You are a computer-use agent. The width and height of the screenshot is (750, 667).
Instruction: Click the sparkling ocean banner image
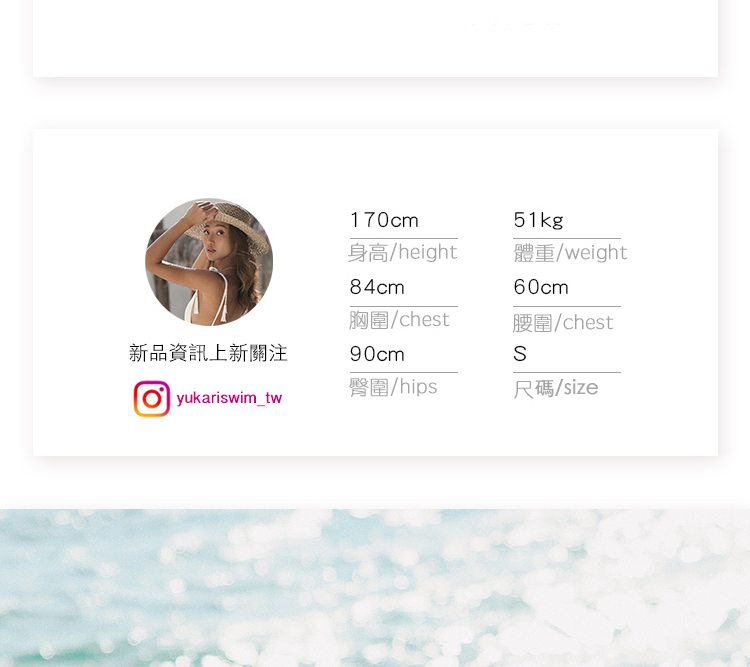pos(375,588)
